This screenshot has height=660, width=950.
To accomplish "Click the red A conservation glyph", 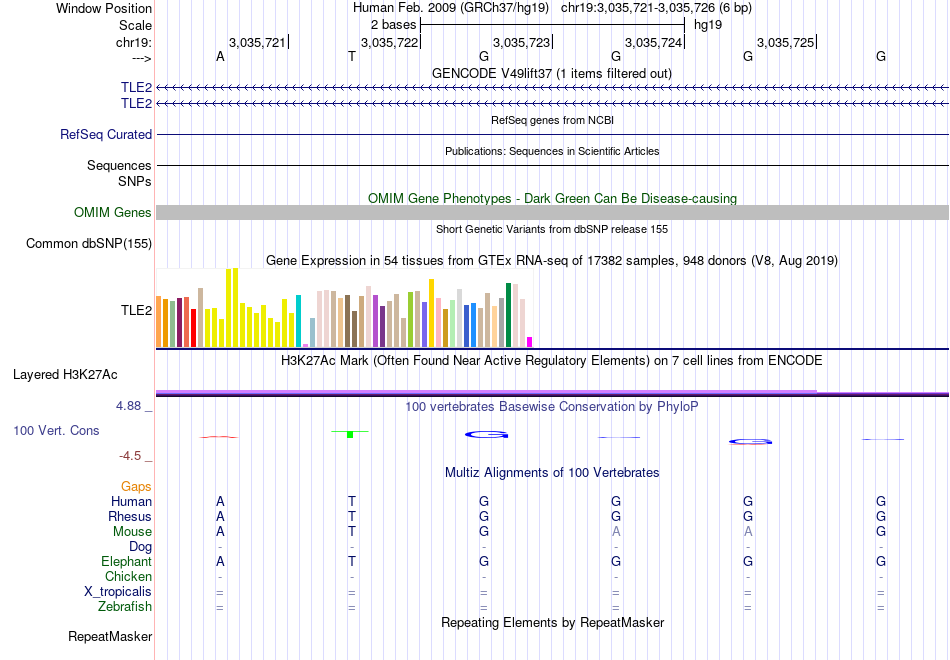I will [x=219, y=437].
